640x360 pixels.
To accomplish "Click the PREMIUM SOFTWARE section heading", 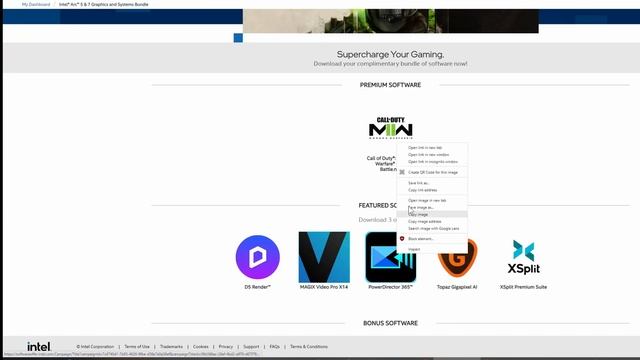I will pos(390,85).
